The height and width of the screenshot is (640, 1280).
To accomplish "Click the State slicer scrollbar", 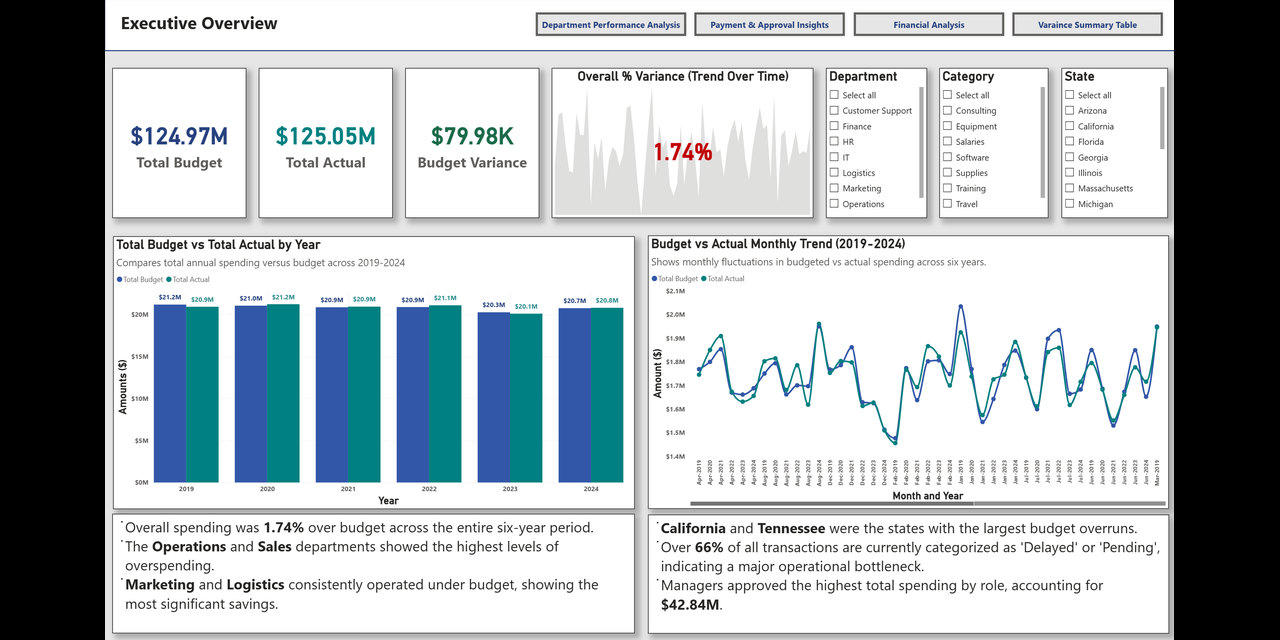I will 1162,117.
